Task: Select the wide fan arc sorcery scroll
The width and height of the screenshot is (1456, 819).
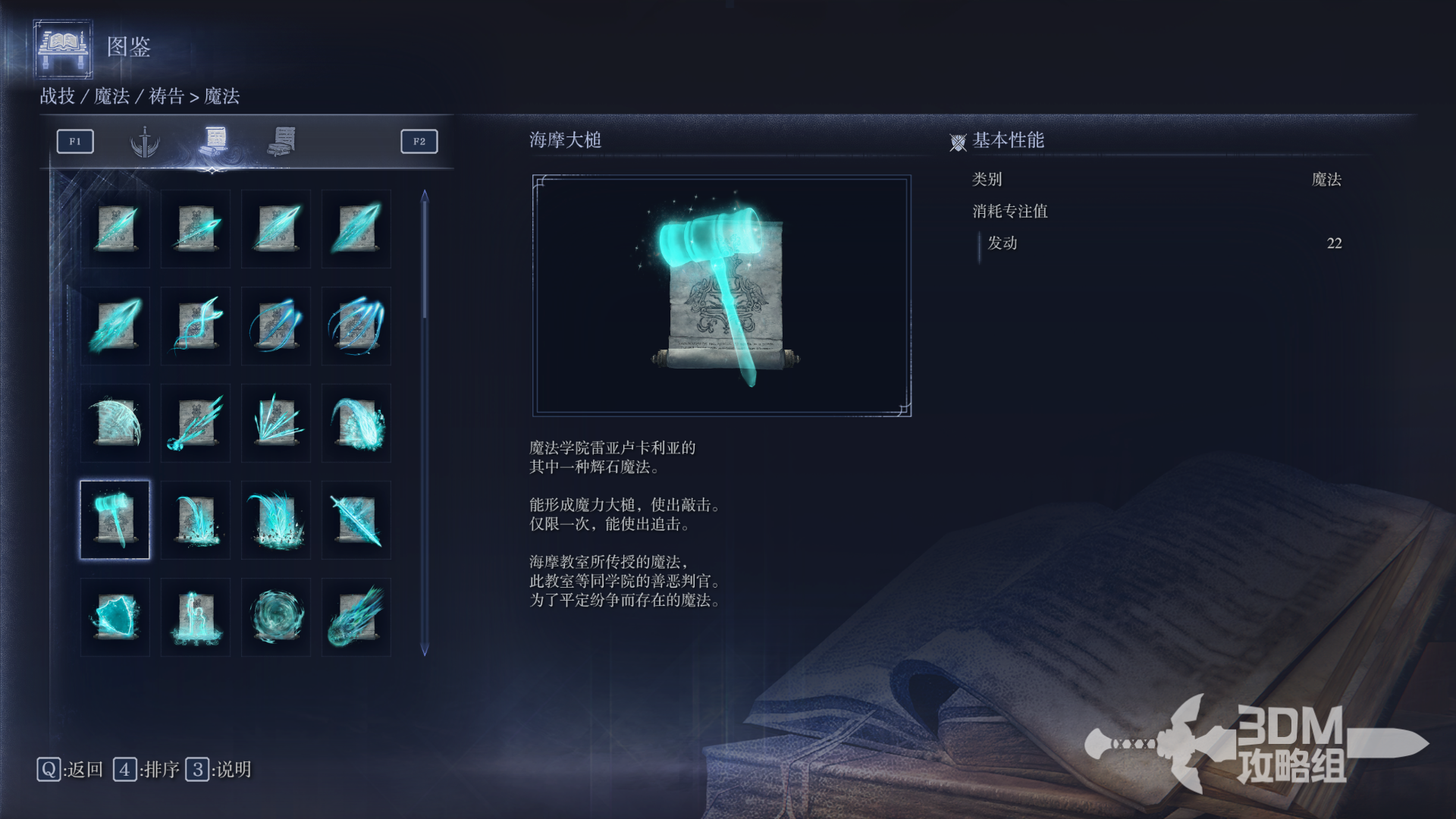Action: [x=115, y=422]
